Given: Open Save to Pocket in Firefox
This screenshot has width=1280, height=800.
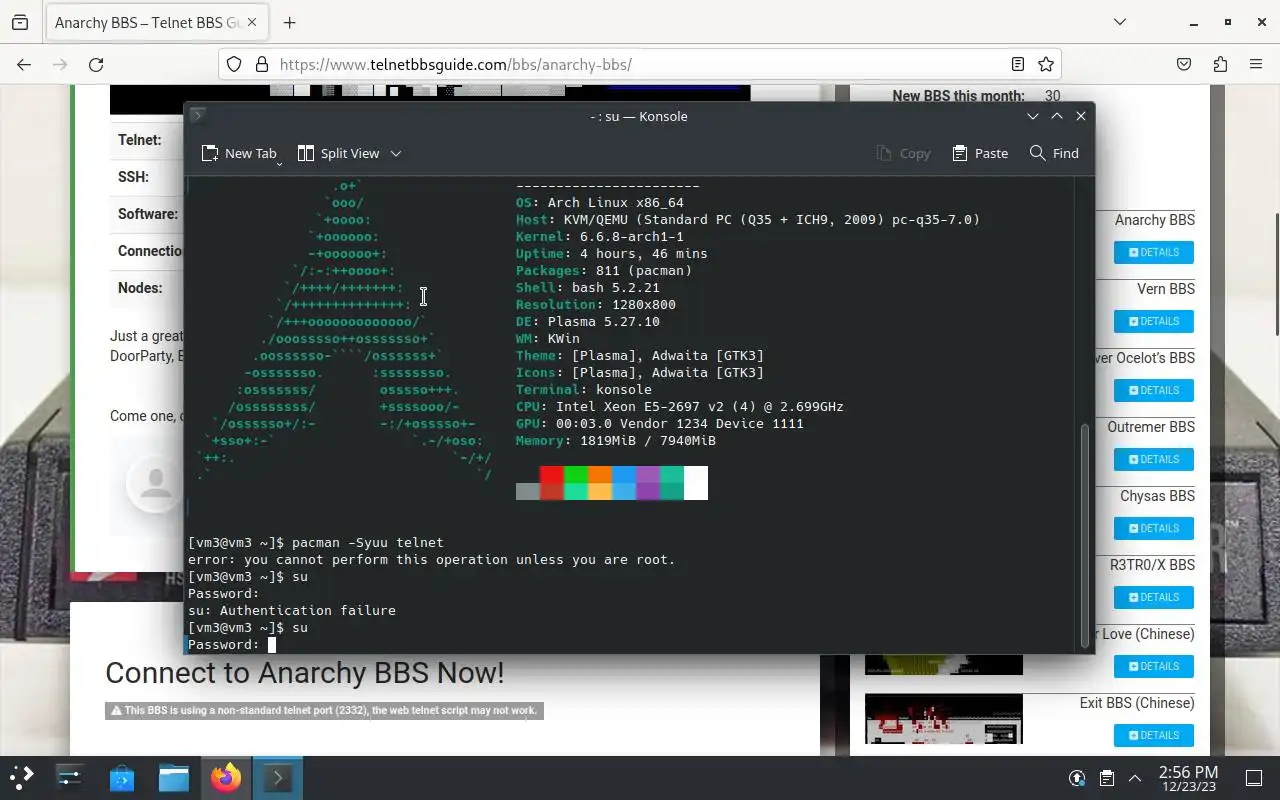Looking at the screenshot, I should pos(1184,64).
